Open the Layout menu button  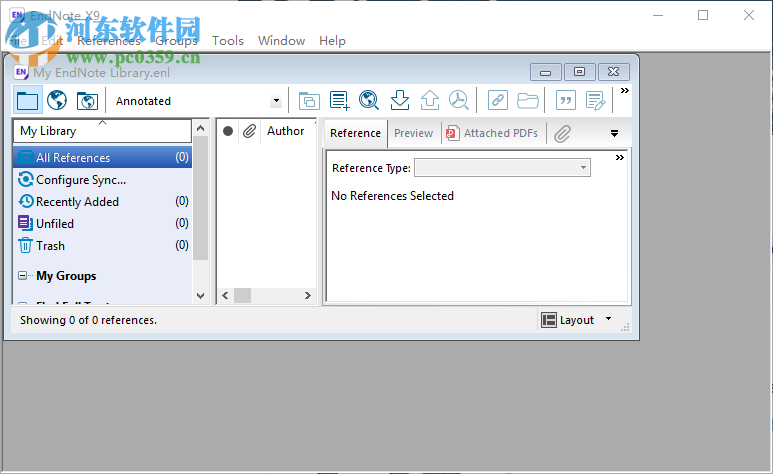coord(576,320)
